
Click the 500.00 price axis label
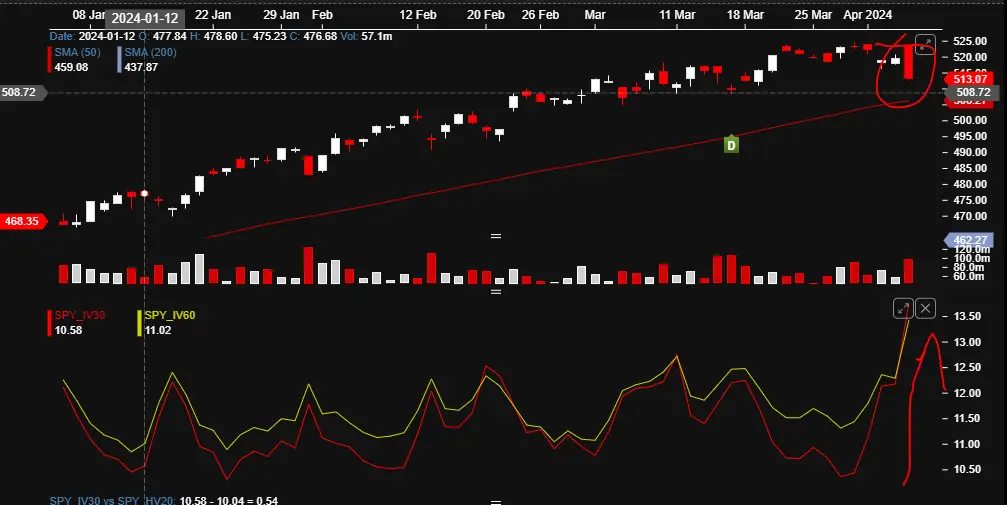click(970, 120)
